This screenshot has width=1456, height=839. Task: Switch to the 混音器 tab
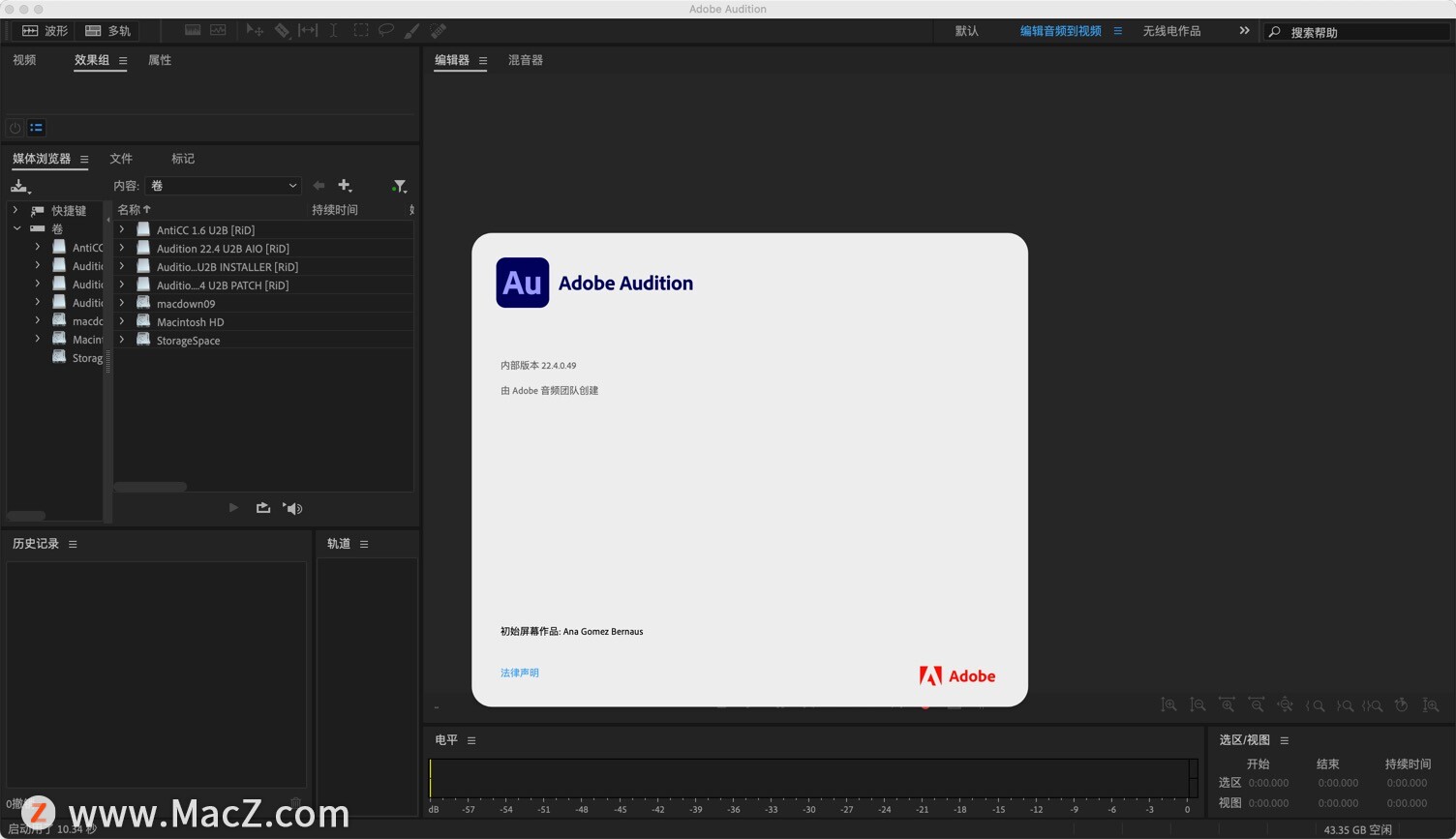526,60
